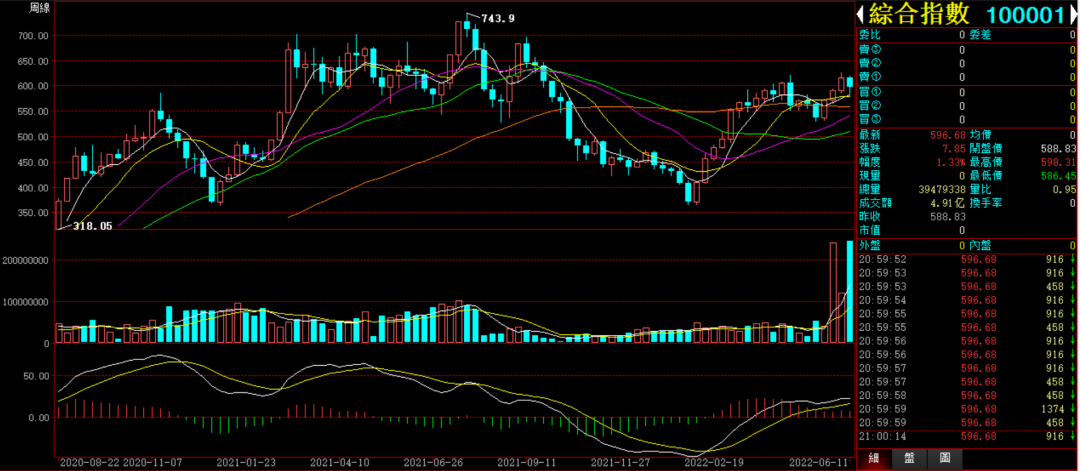Click the 2021-06-26 date label
1080x471 pixels.
(432, 463)
